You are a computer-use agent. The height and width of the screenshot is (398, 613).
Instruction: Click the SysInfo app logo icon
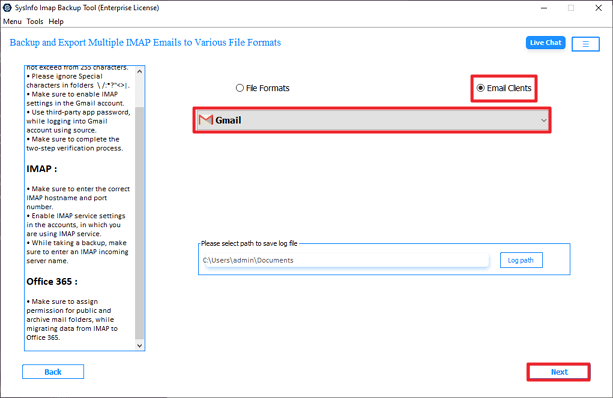click(x=7, y=7)
